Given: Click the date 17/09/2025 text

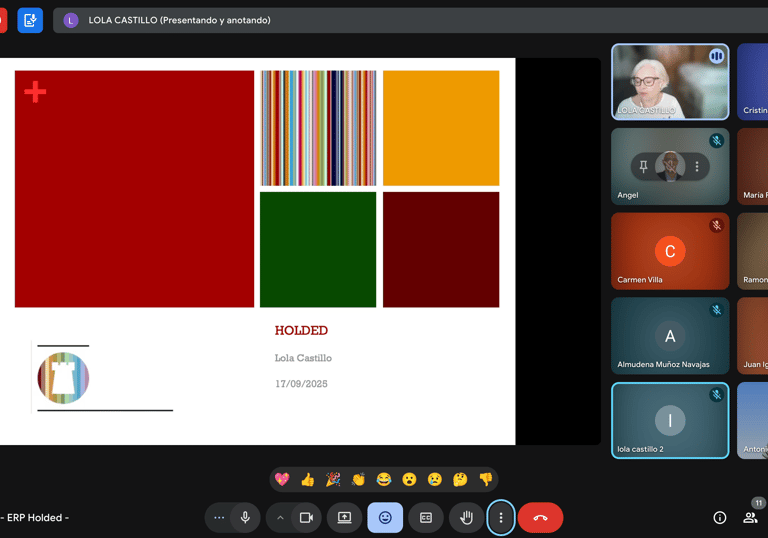Looking at the screenshot, I should coord(301,384).
